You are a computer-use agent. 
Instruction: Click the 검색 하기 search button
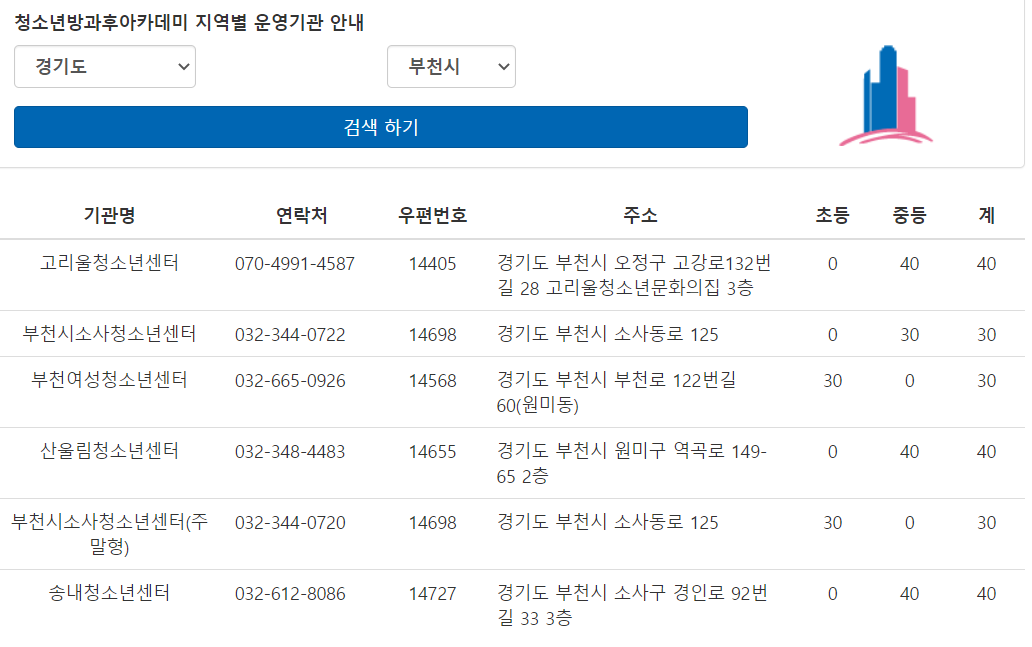[x=380, y=127]
